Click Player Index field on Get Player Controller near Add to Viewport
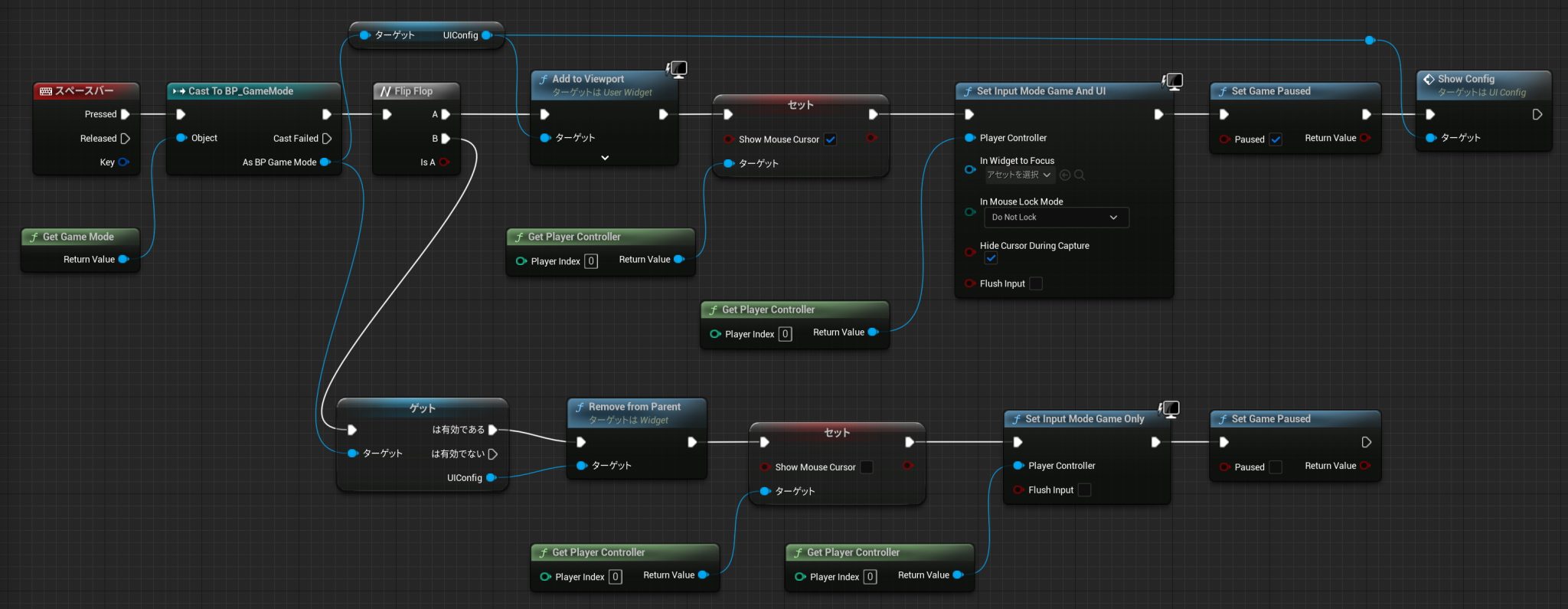The height and width of the screenshot is (609, 1568). 591,261
